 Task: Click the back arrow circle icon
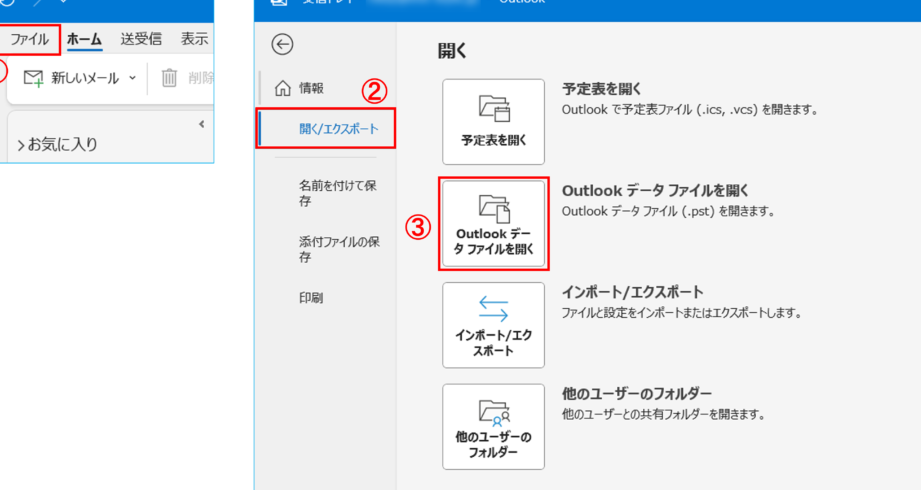point(283,44)
